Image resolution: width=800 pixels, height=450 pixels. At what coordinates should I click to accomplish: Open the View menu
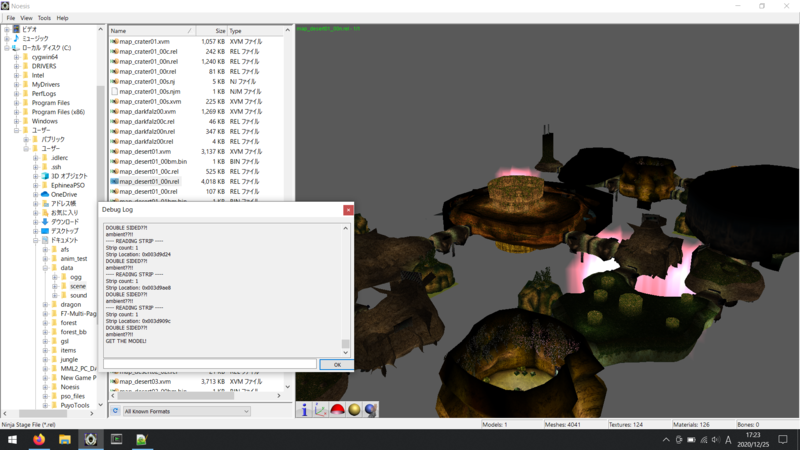coord(27,18)
